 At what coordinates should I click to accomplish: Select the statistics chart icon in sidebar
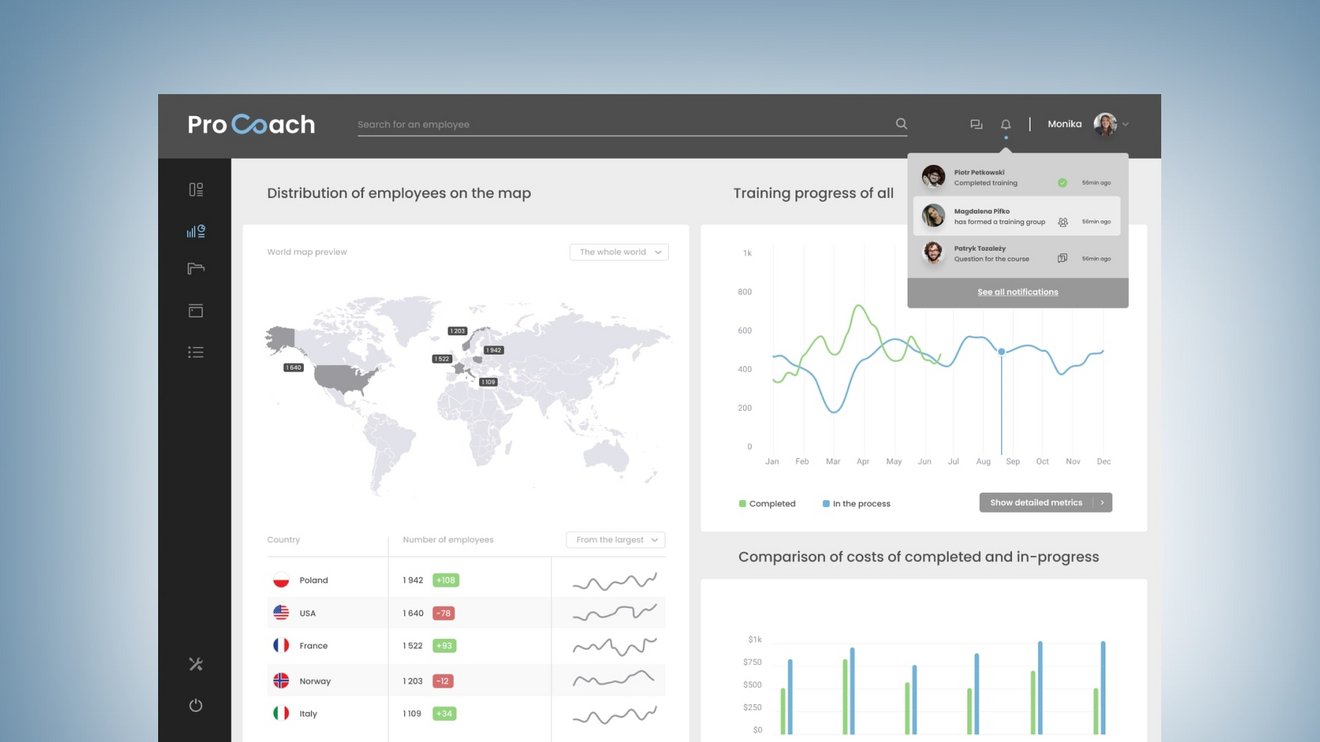pyautogui.click(x=196, y=231)
